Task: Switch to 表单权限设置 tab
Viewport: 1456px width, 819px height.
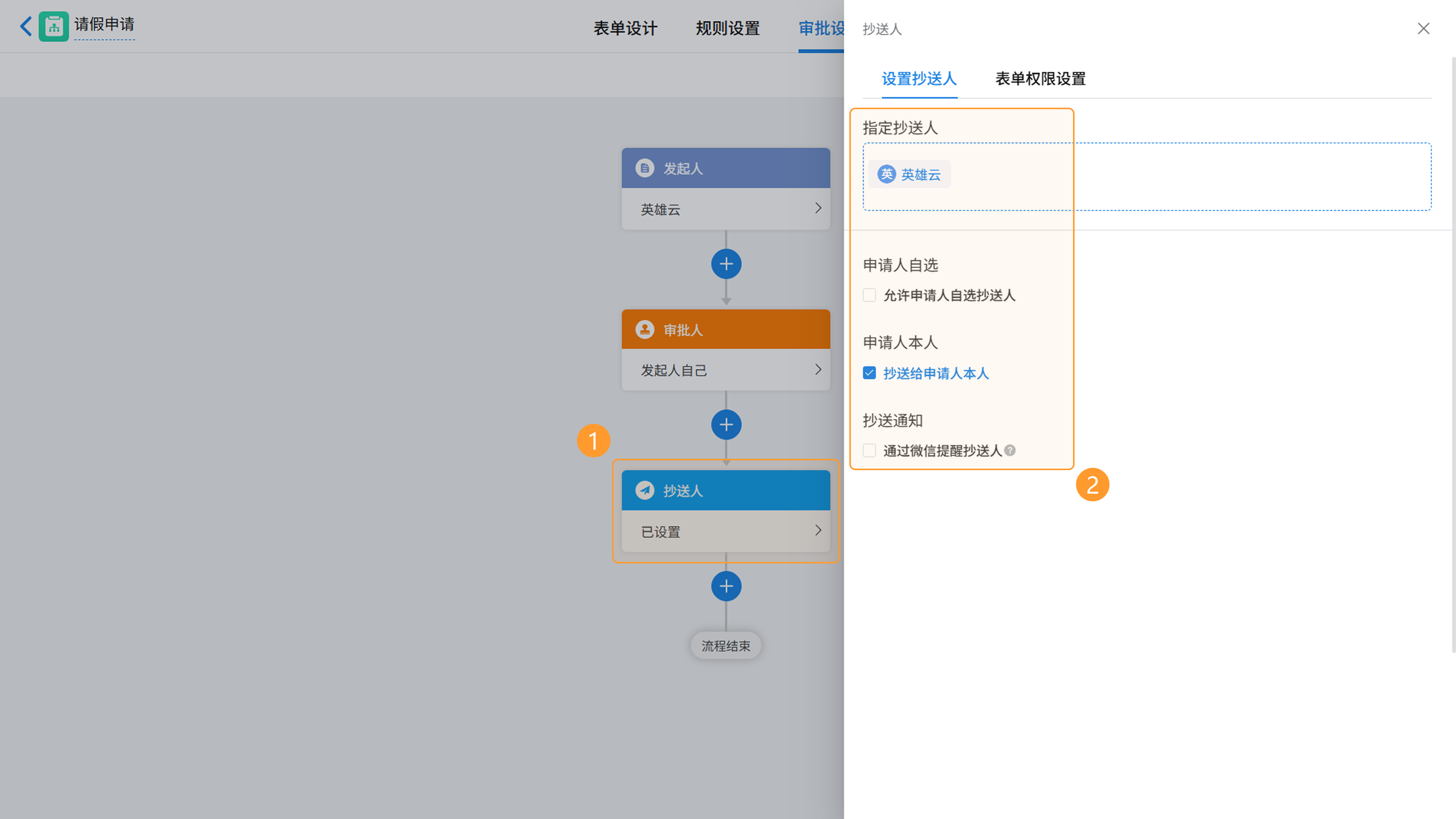Action: [x=1040, y=78]
